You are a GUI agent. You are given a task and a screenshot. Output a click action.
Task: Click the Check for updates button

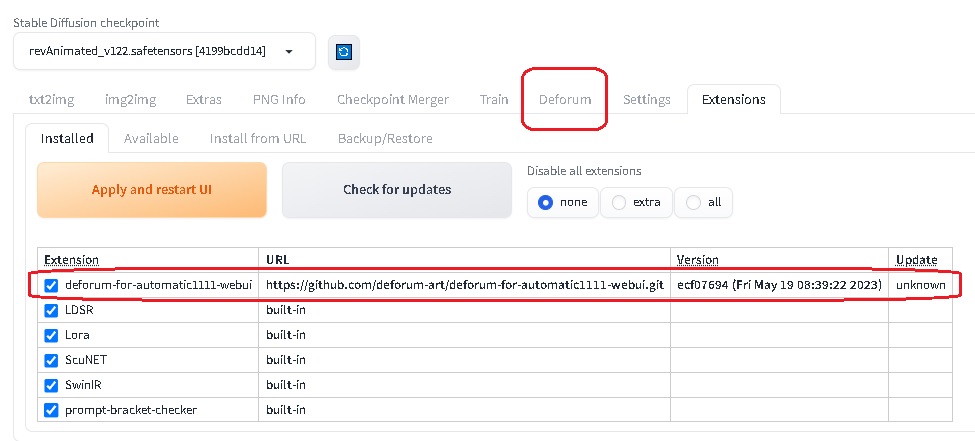coord(397,190)
